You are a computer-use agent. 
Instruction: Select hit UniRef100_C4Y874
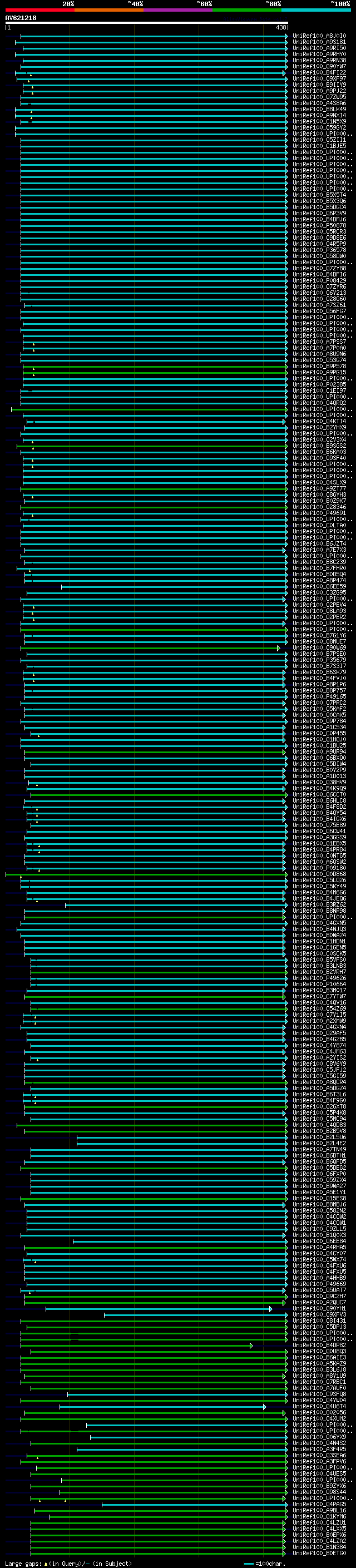[319, 1045]
